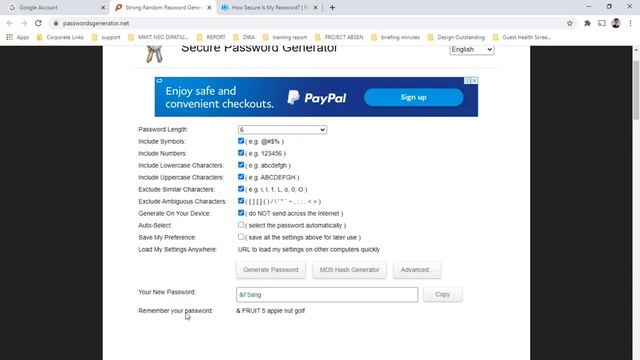Enable the Auto-Select checkbox

tap(241, 225)
